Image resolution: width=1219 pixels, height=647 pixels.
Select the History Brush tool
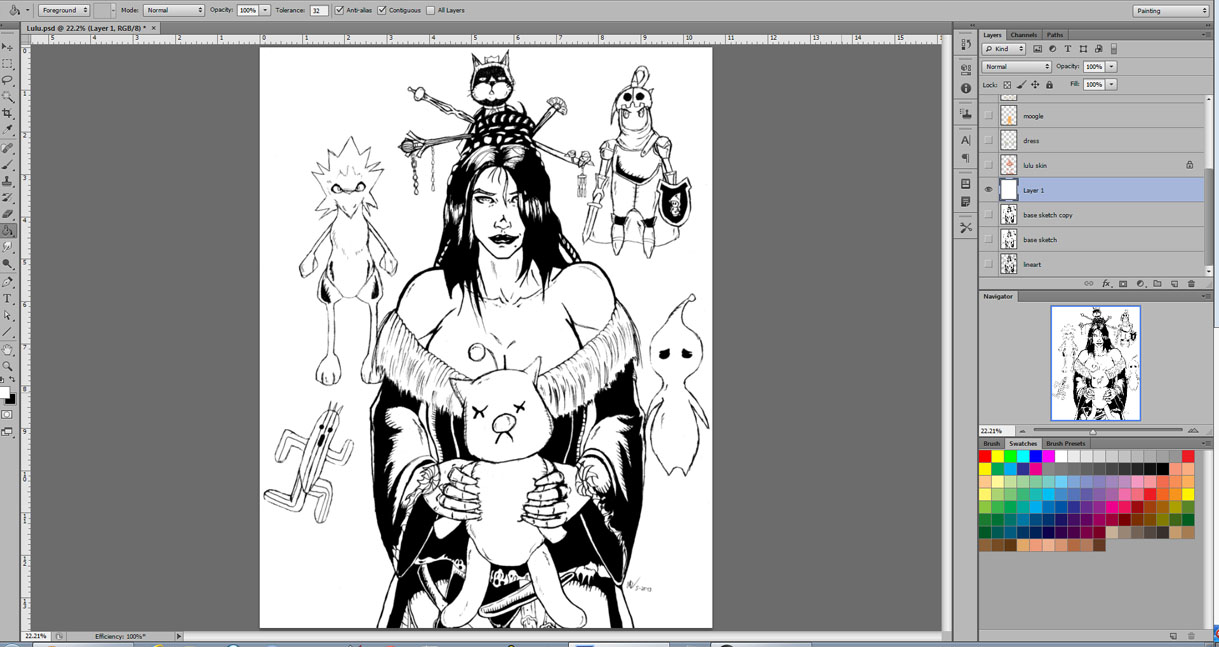(8, 198)
